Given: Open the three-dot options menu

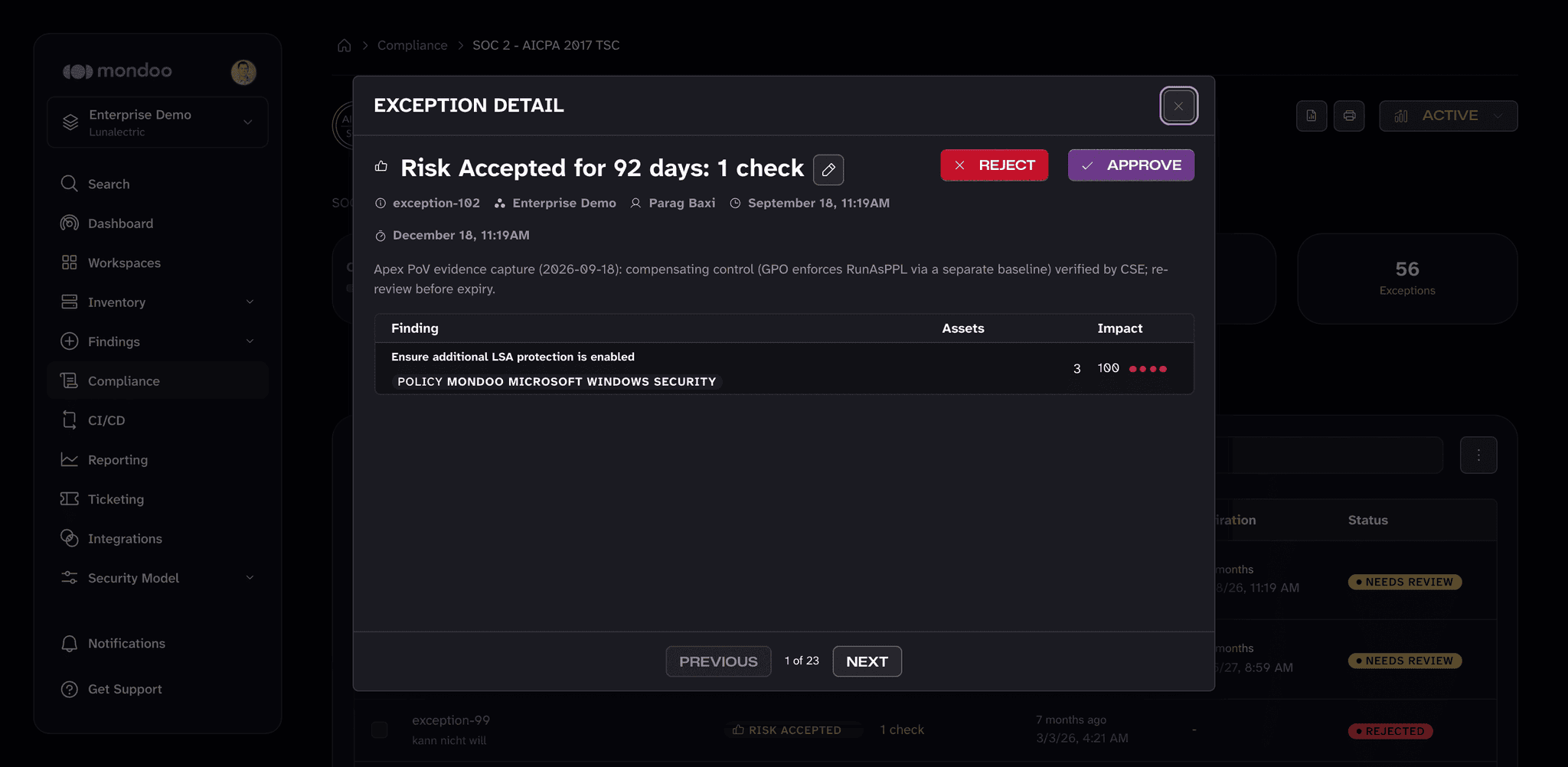Looking at the screenshot, I should (x=1478, y=455).
